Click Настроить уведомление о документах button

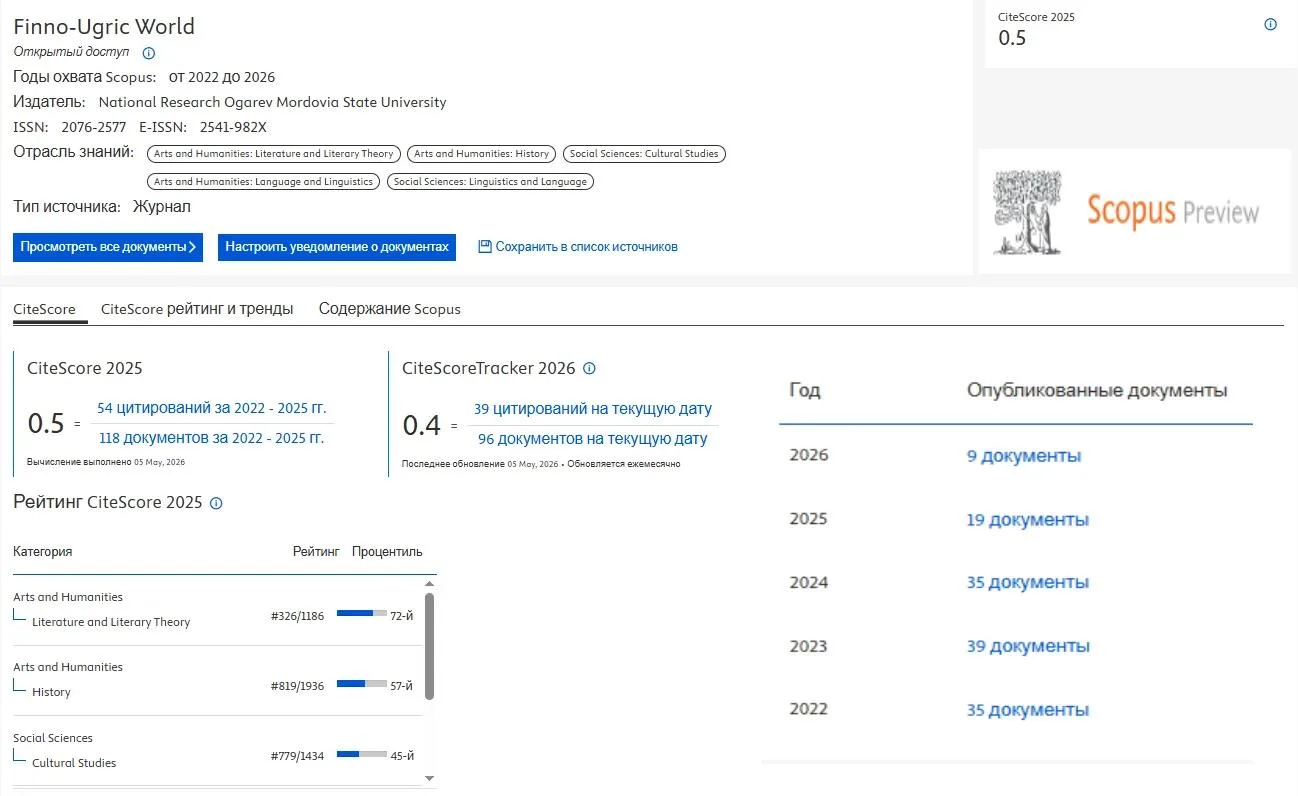(337, 247)
